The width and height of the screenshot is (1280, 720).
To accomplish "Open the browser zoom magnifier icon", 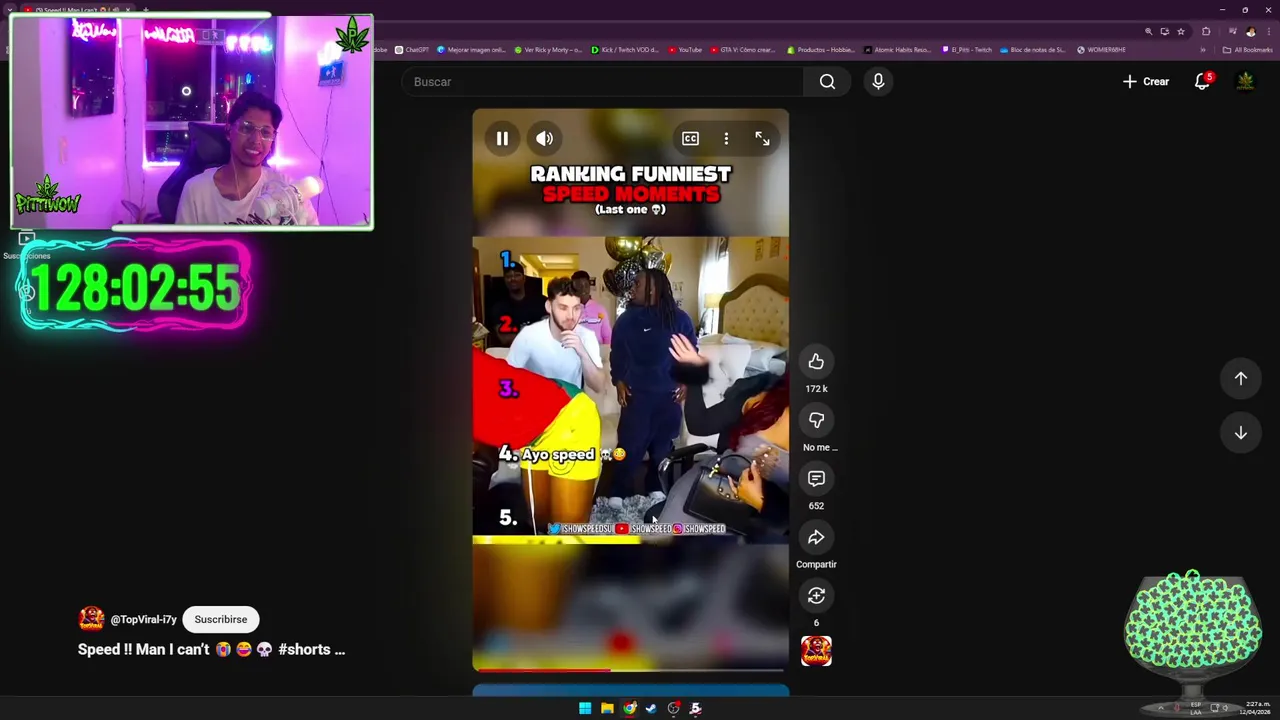I will [x=1148, y=31].
